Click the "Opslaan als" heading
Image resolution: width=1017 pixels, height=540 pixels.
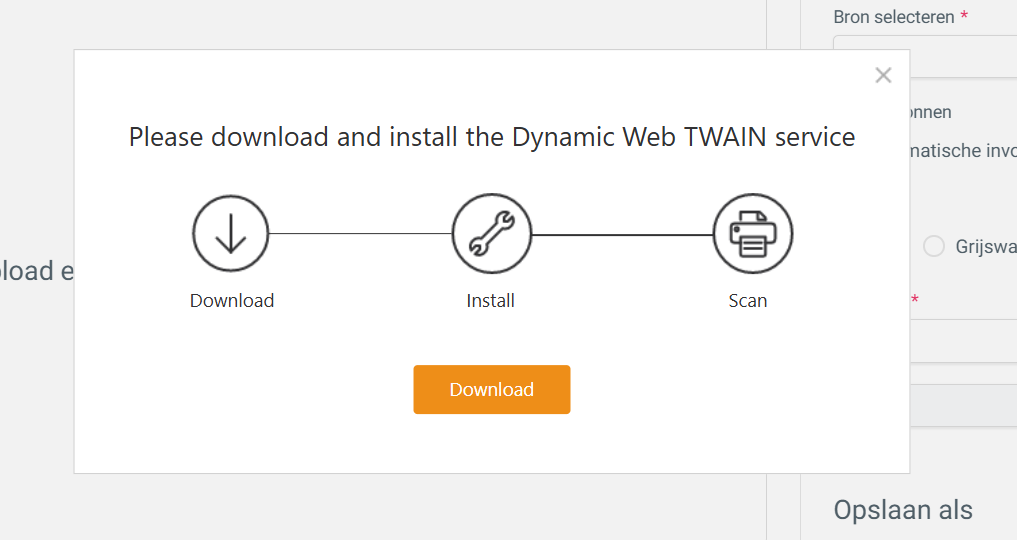(903, 510)
